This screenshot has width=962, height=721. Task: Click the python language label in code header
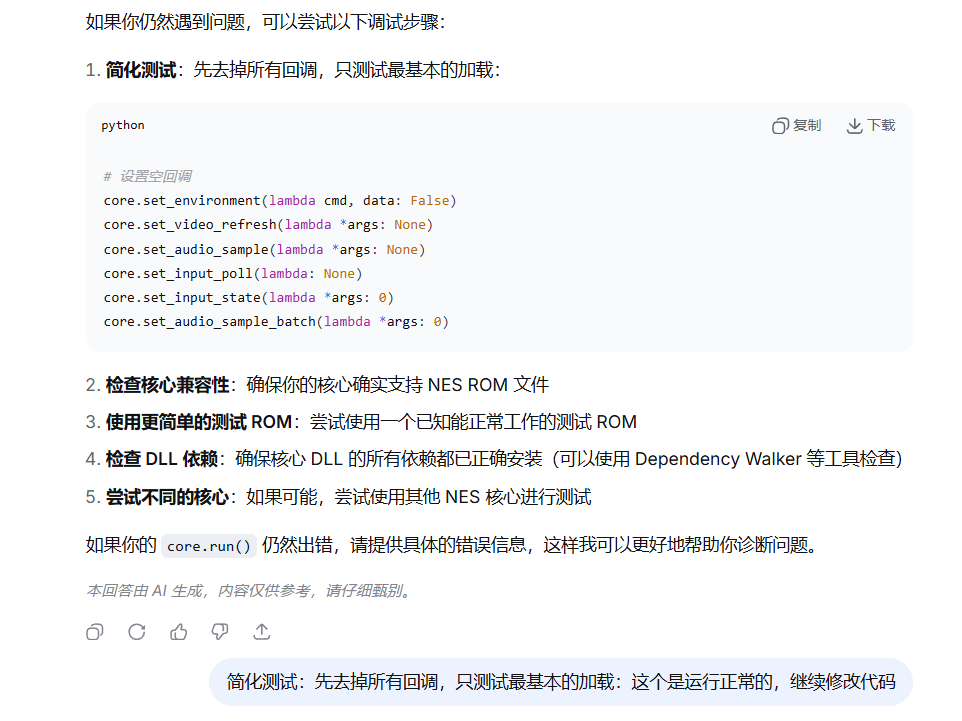[123, 125]
